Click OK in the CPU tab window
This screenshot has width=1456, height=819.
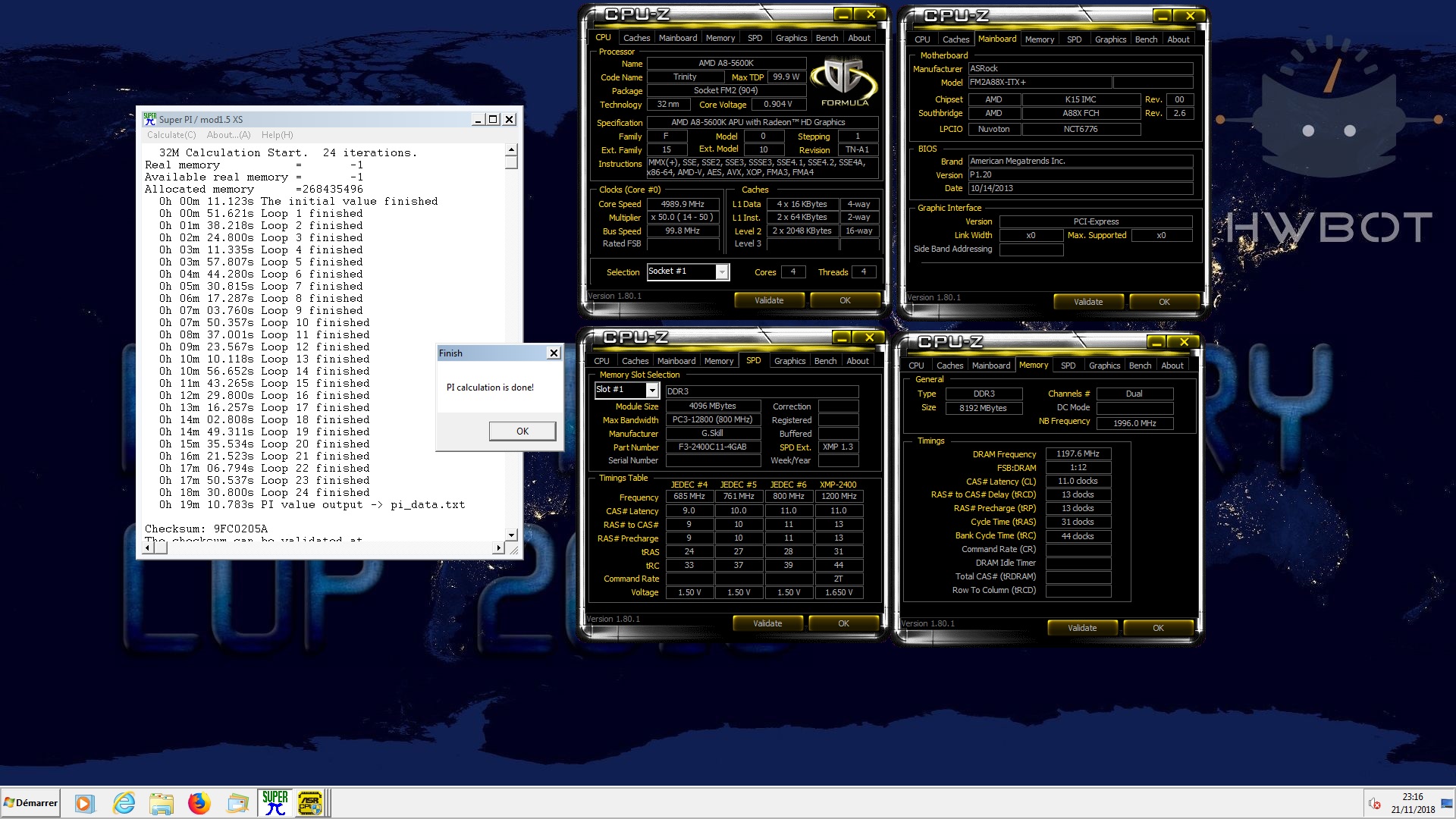tap(845, 300)
